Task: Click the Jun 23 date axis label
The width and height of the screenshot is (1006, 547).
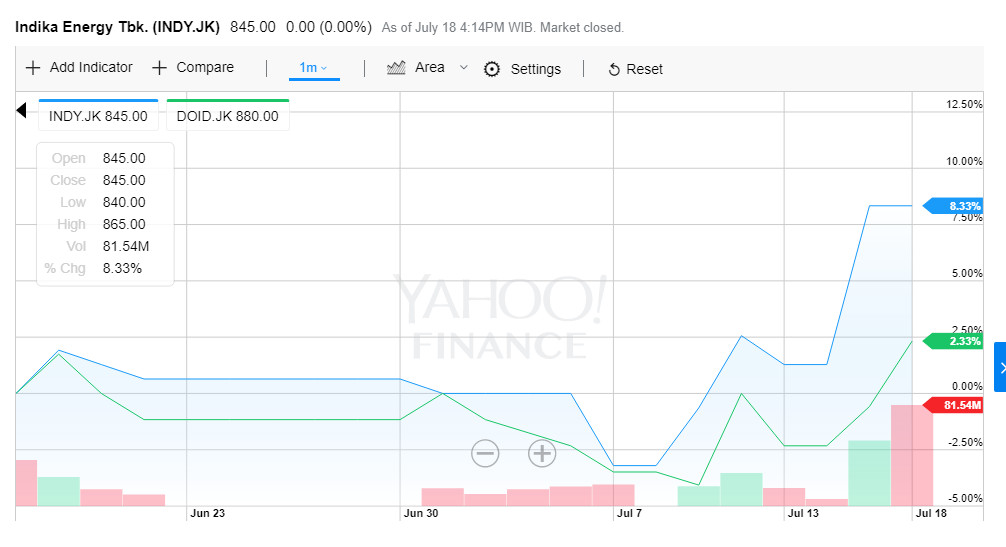Action: [x=207, y=513]
